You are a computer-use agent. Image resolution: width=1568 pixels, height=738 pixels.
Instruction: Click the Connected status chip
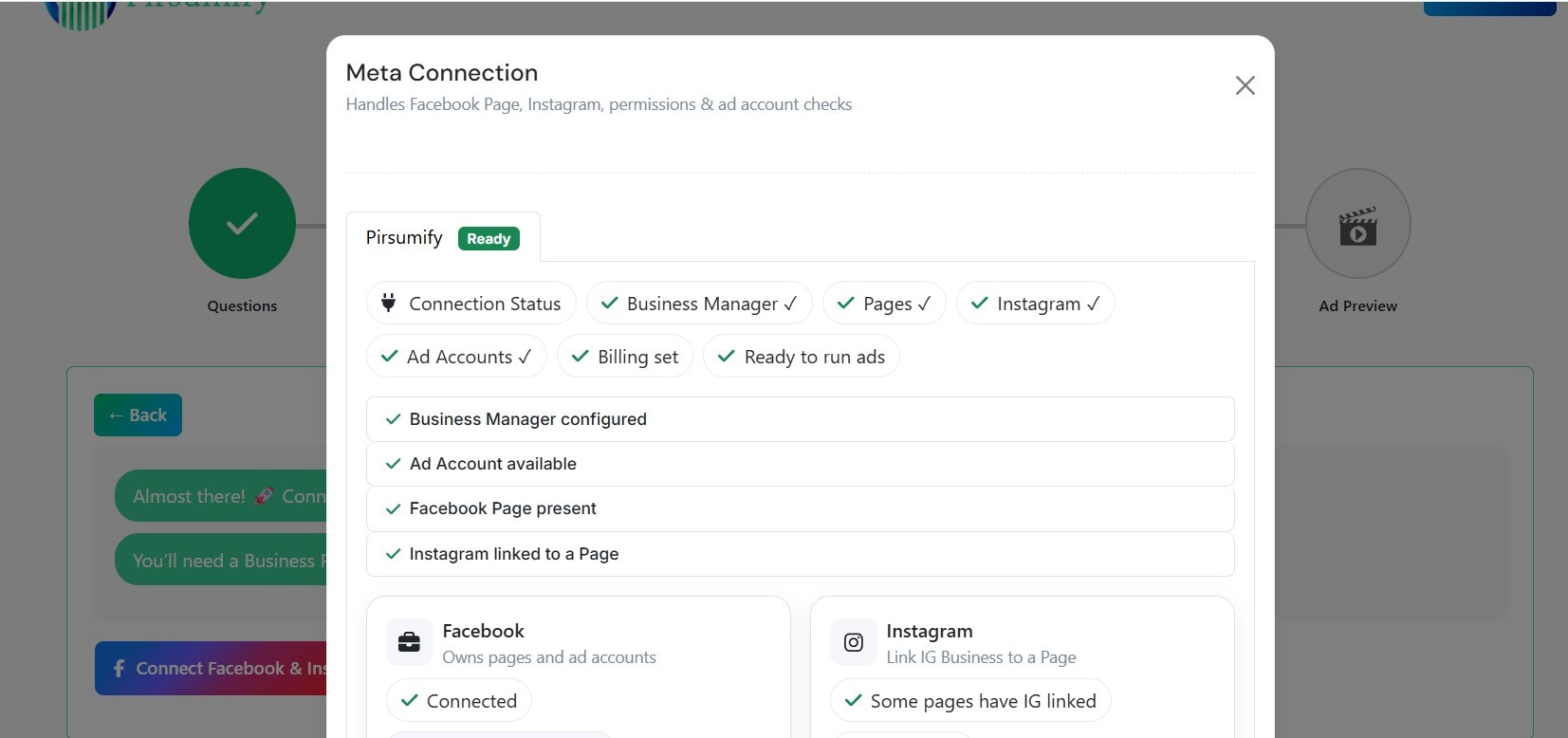[458, 701]
